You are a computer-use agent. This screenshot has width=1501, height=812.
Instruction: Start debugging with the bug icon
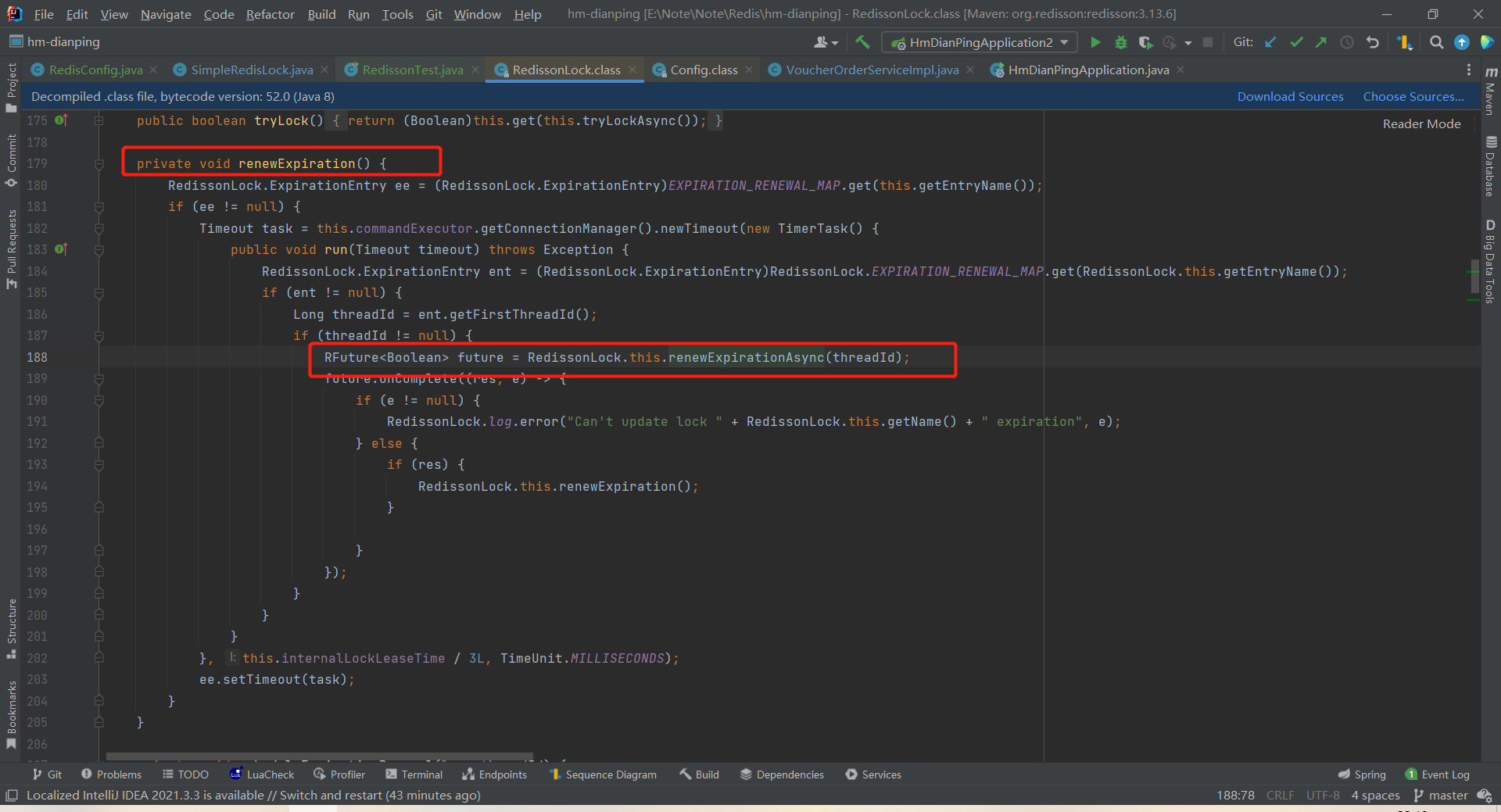click(1120, 42)
